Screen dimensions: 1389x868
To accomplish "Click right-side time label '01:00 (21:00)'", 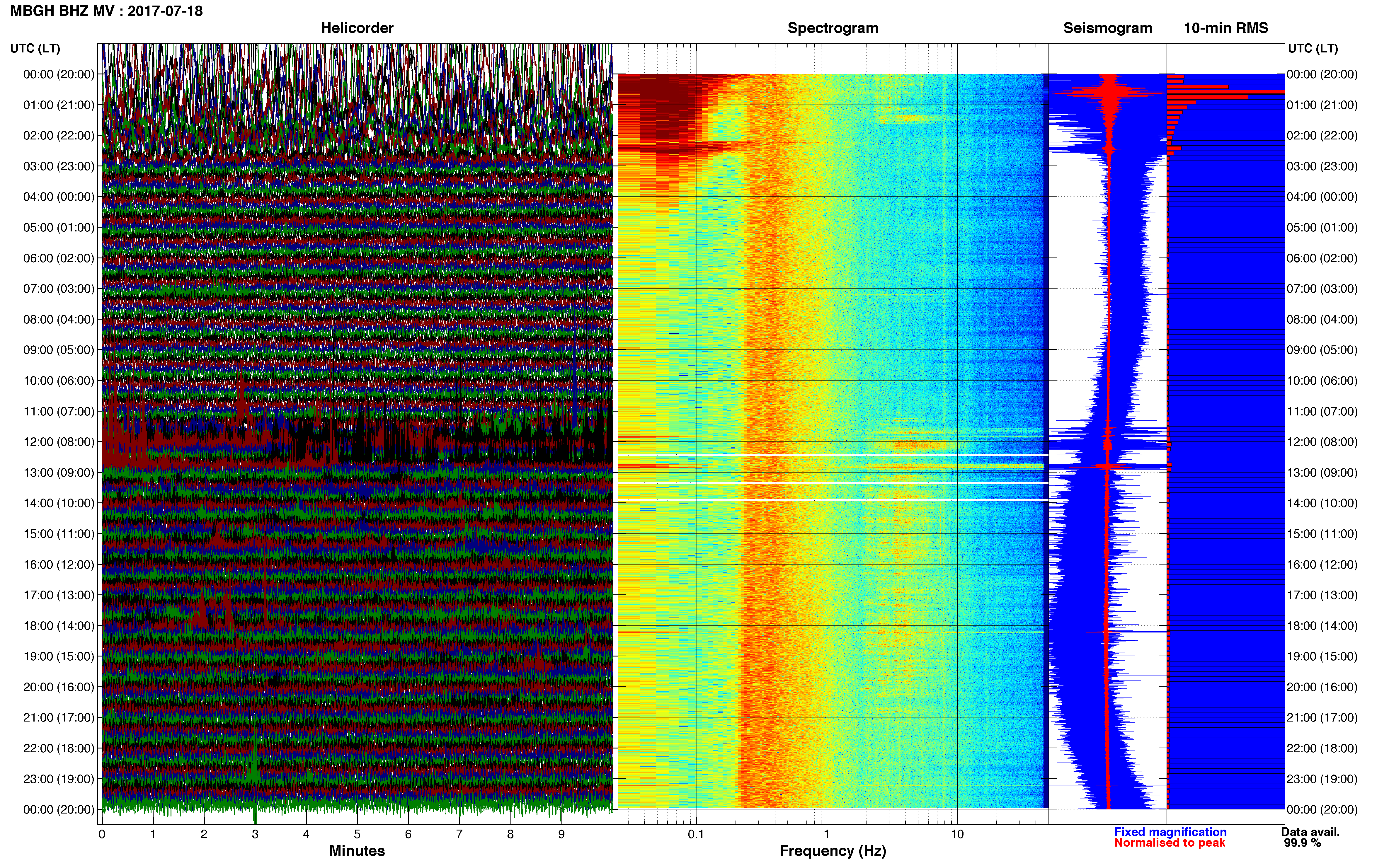I will 1322,105.
